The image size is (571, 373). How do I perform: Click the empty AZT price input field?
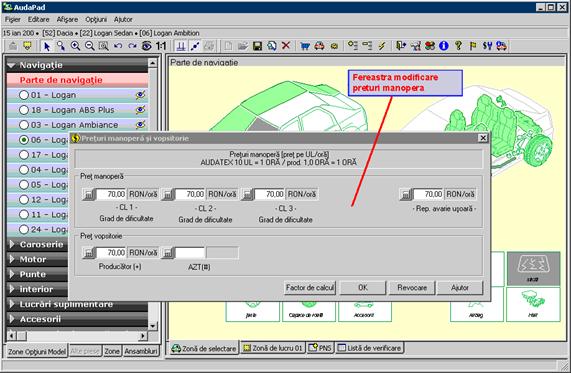pyautogui.click(x=190, y=252)
